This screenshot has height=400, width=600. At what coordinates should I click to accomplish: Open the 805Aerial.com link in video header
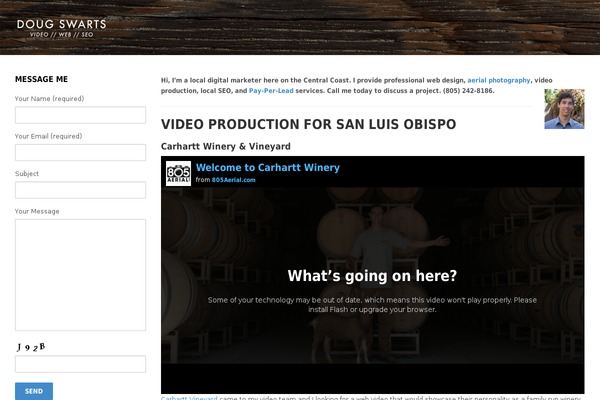click(x=233, y=180)
